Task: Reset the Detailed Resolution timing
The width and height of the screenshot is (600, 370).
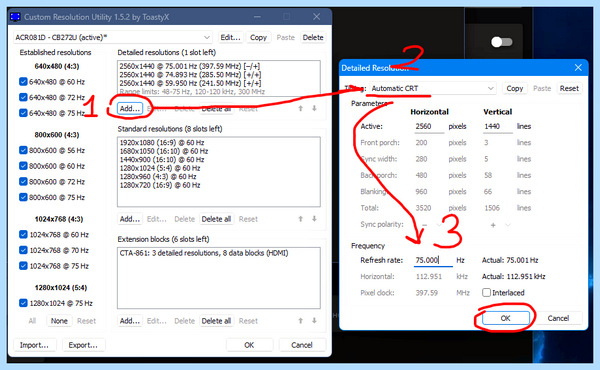Action: [x=569, y=88]
